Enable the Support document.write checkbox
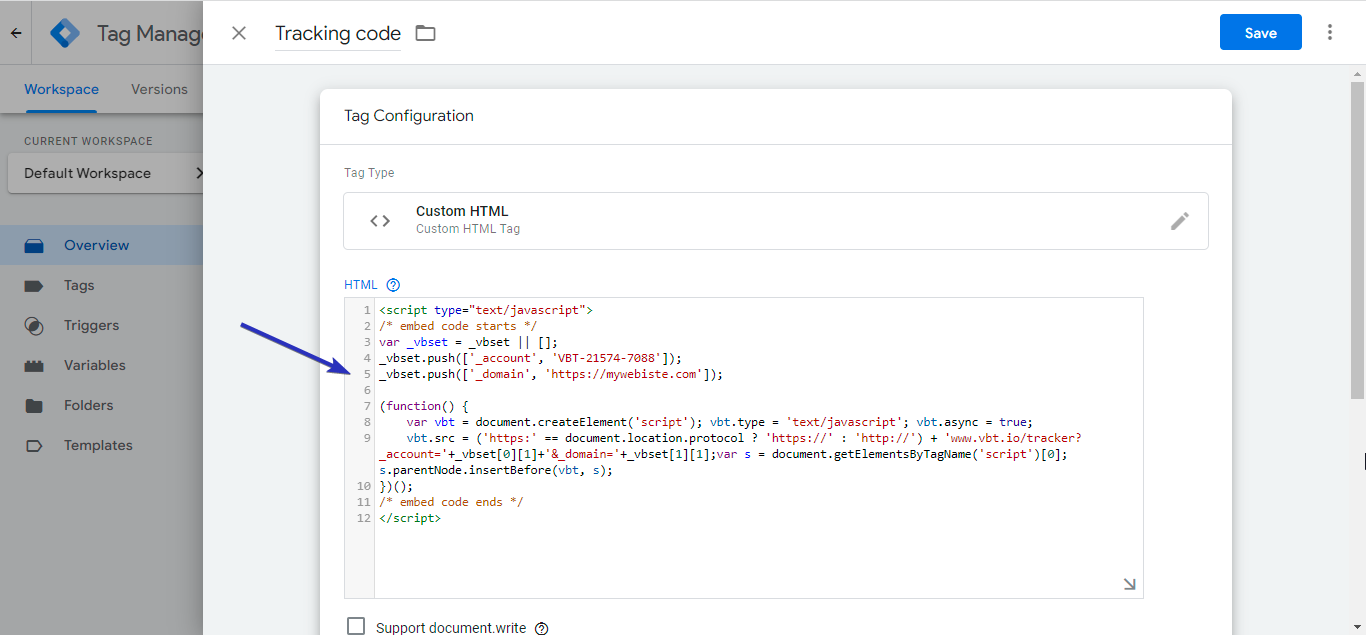The width and height of the screenshot is (1366, 635). point(356,627)
